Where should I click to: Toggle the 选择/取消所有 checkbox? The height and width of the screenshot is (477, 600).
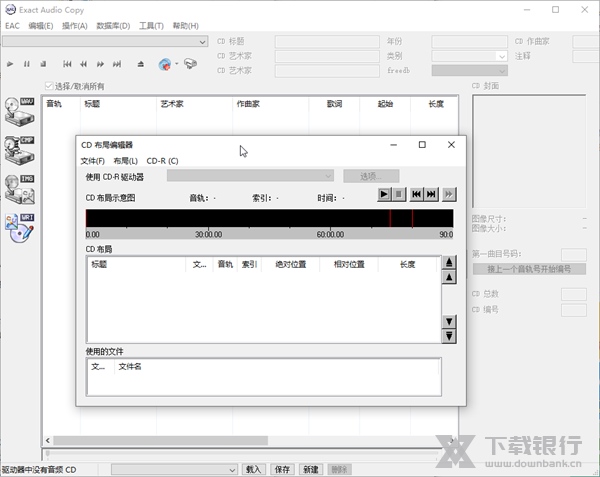tap(50, 86)
